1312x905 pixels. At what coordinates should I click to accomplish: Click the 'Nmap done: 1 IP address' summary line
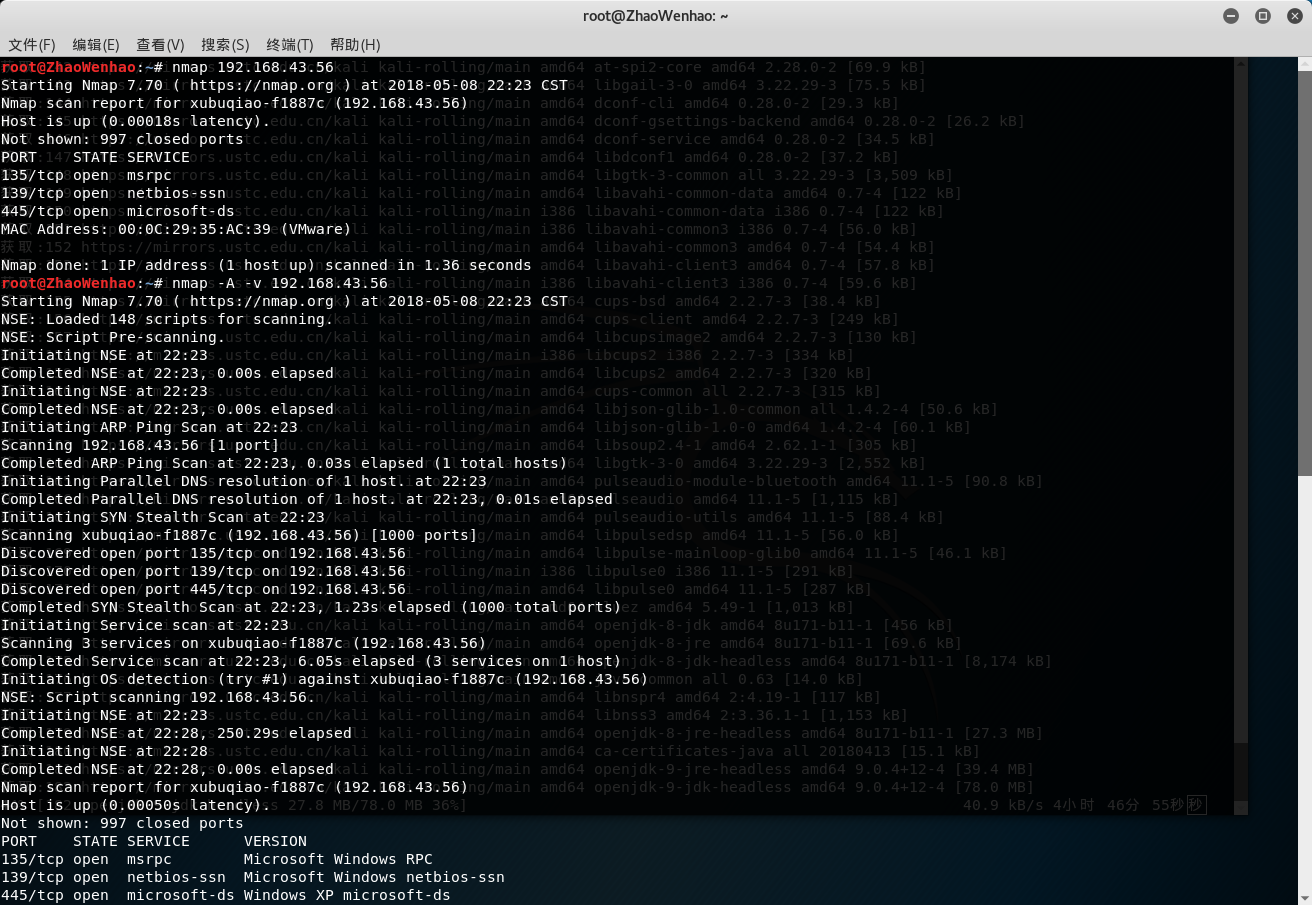pos(266,266)
